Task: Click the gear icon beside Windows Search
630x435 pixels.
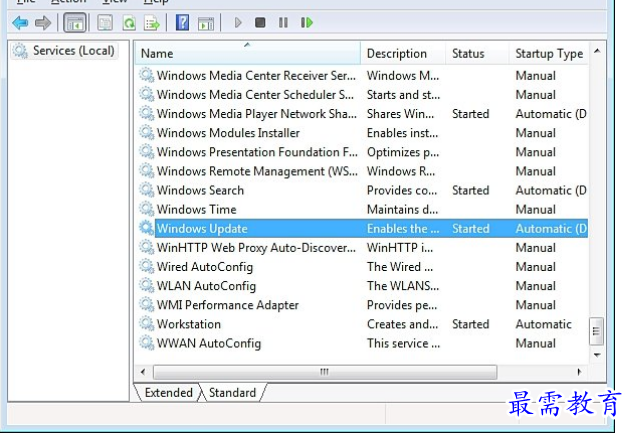Action: 147,190
